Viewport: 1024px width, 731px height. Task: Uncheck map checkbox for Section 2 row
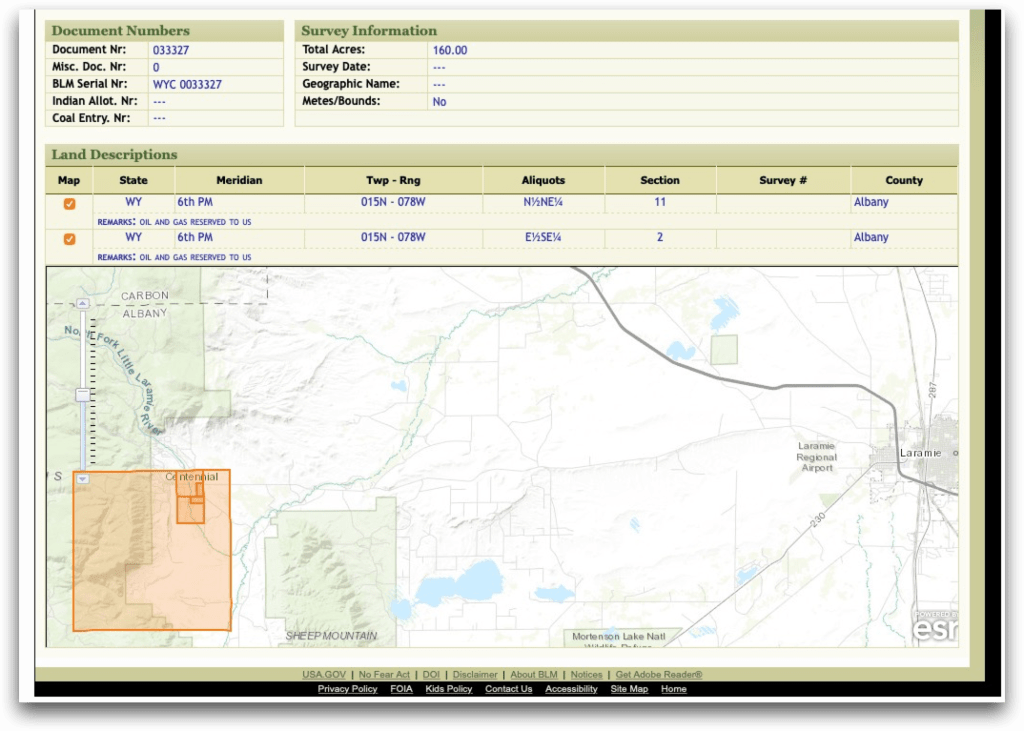click(69, 239)
